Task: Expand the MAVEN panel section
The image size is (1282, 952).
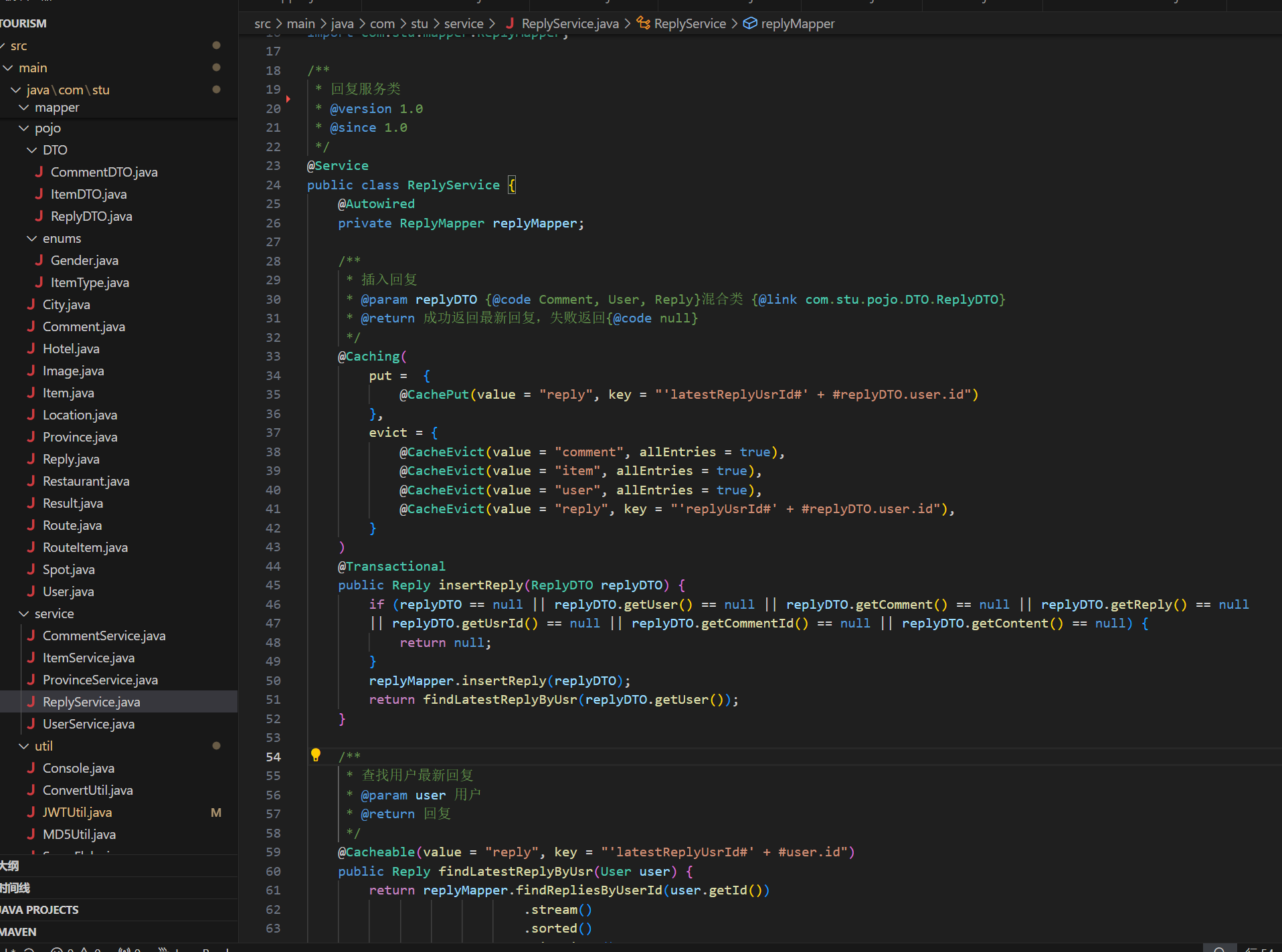Action: pos(19,932)
